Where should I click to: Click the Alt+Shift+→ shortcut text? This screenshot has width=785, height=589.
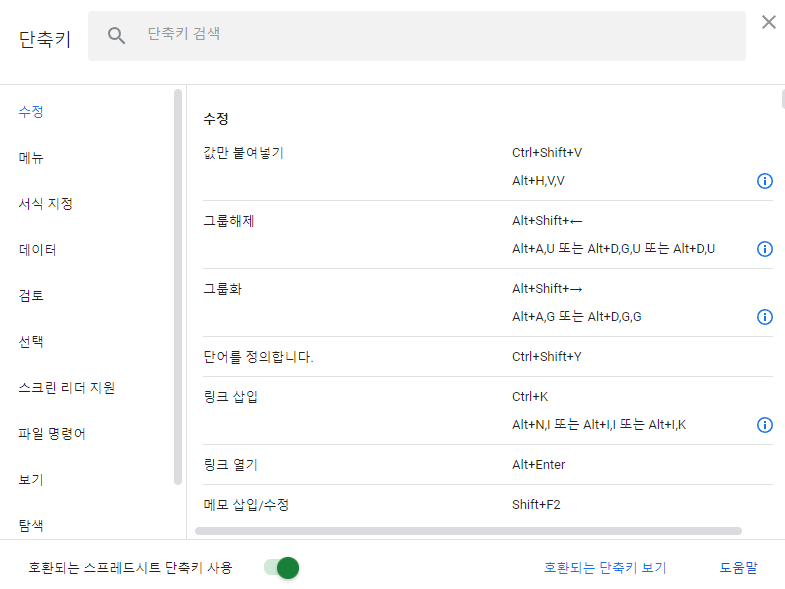[547, 289]
